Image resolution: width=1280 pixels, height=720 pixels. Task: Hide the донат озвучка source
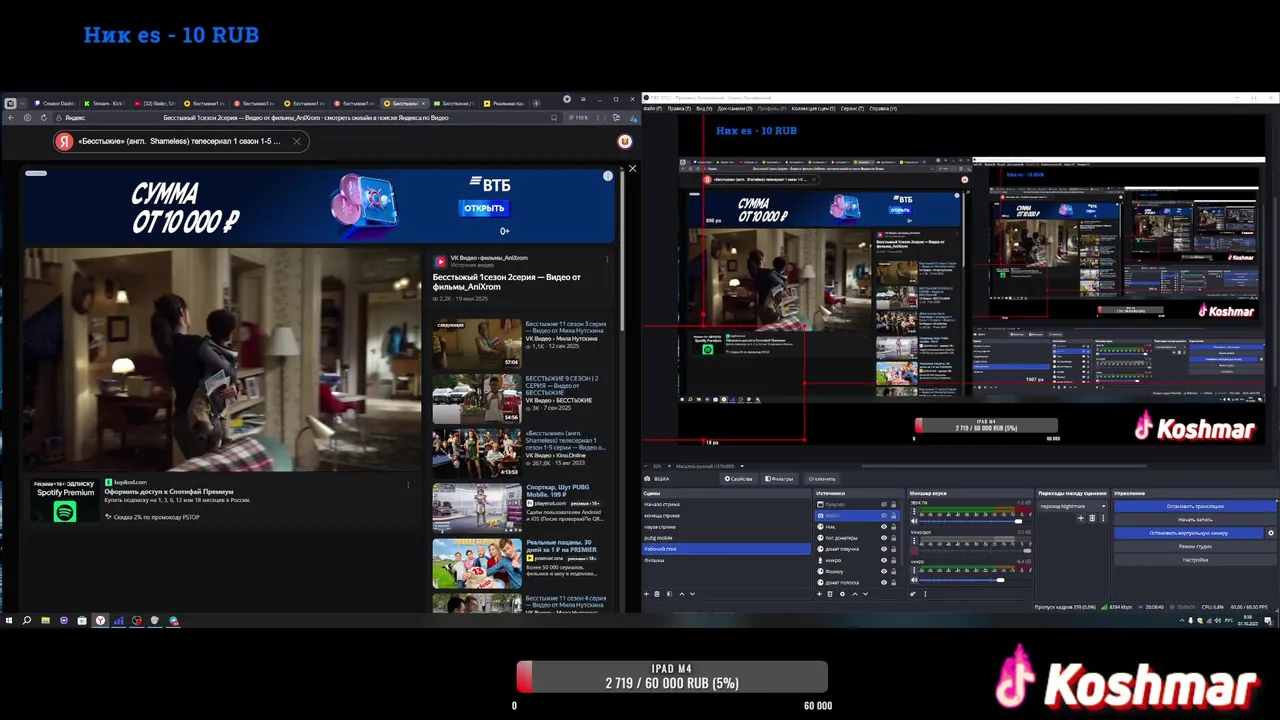[x=884, y=549]
